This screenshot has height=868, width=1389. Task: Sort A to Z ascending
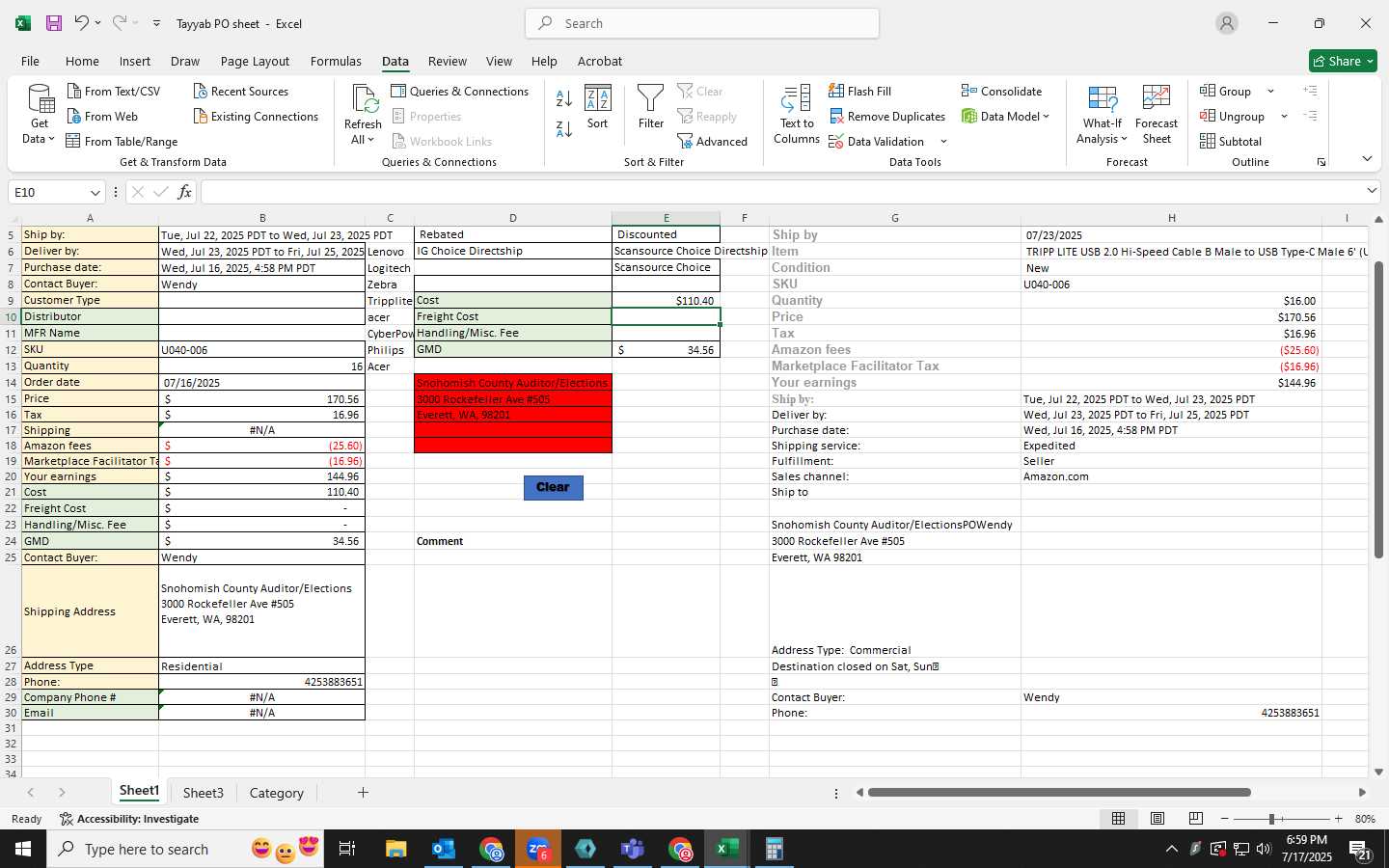click(564, 98)
